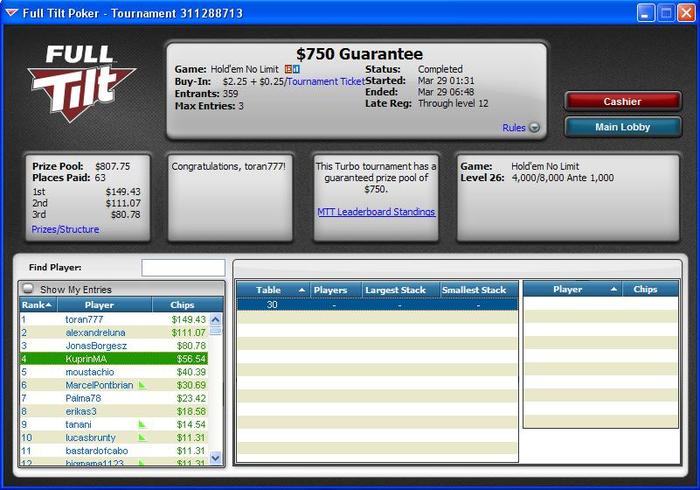The image size is (700, 490).
Task: Click the Find Player input field
Action: tap(183, 268)
